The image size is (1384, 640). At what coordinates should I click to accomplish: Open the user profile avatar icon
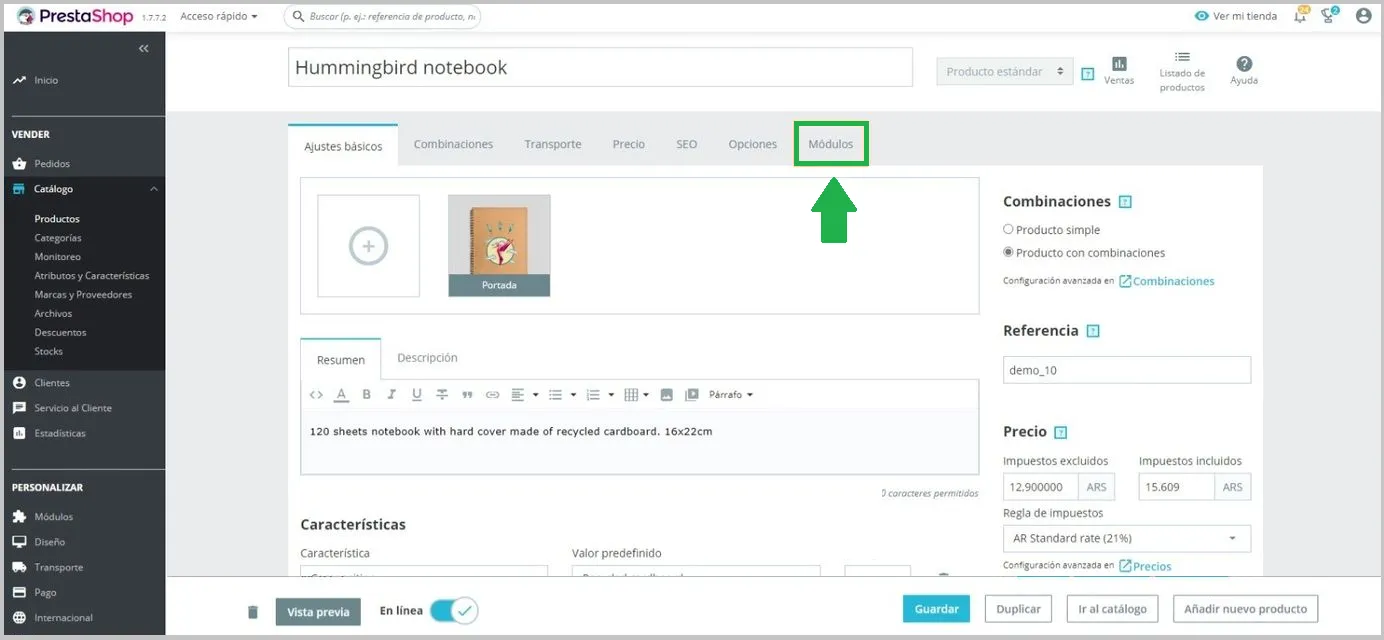tap(1363, 16)
